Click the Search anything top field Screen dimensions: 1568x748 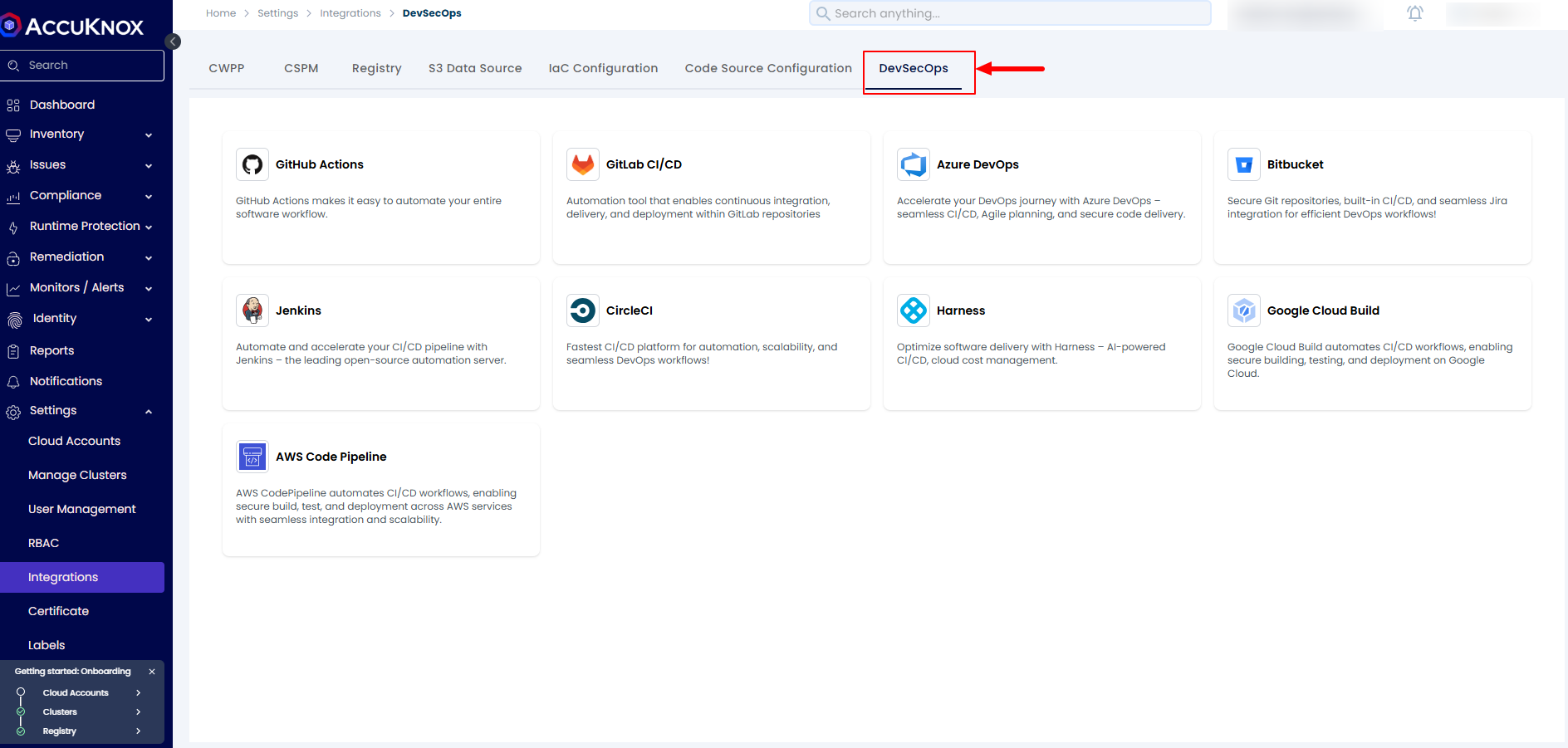point(1010,13)
